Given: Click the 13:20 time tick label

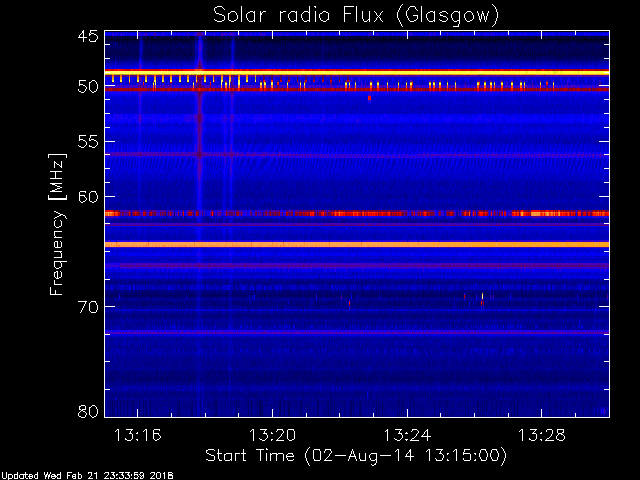Looking at the screenshot, I should pyautogui.click(x=272, y=436).
